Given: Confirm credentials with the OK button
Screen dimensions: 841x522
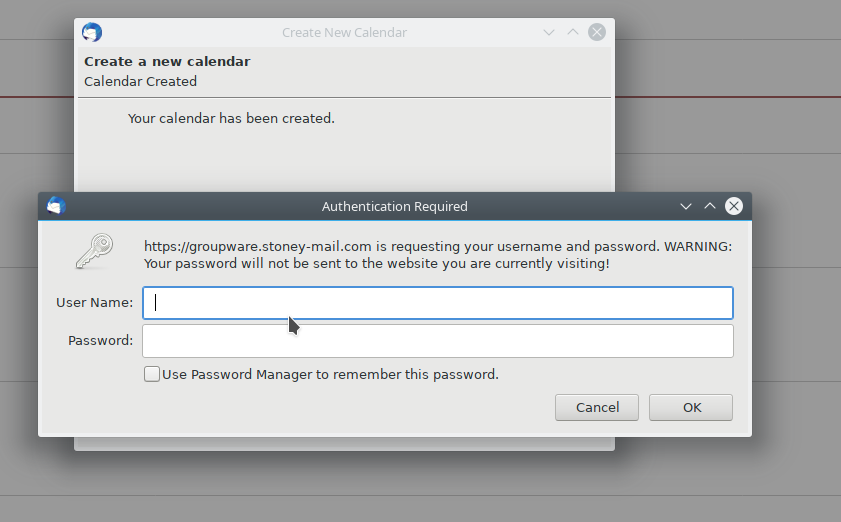Looking at the screenshot, I should 691,407.
